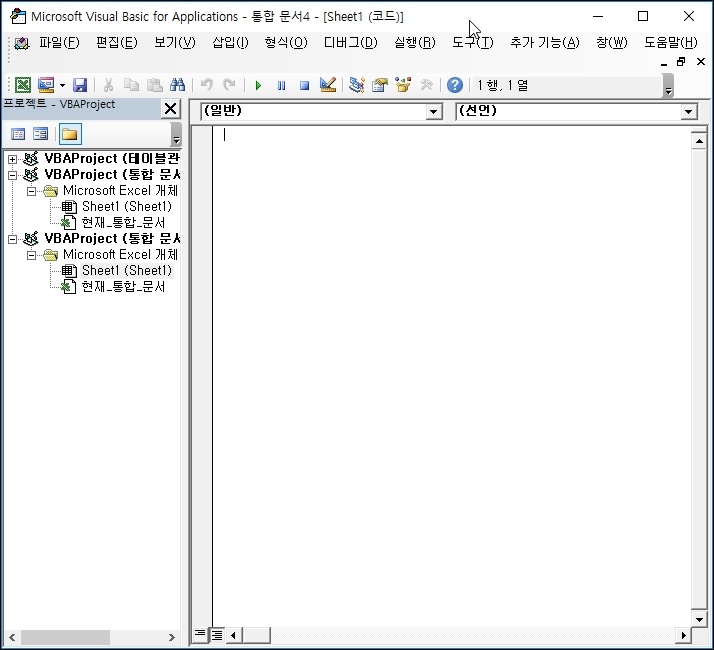Select the last 현재_통합_문서 item
This screenshot has width=714, height=650.
pos(123,287)
